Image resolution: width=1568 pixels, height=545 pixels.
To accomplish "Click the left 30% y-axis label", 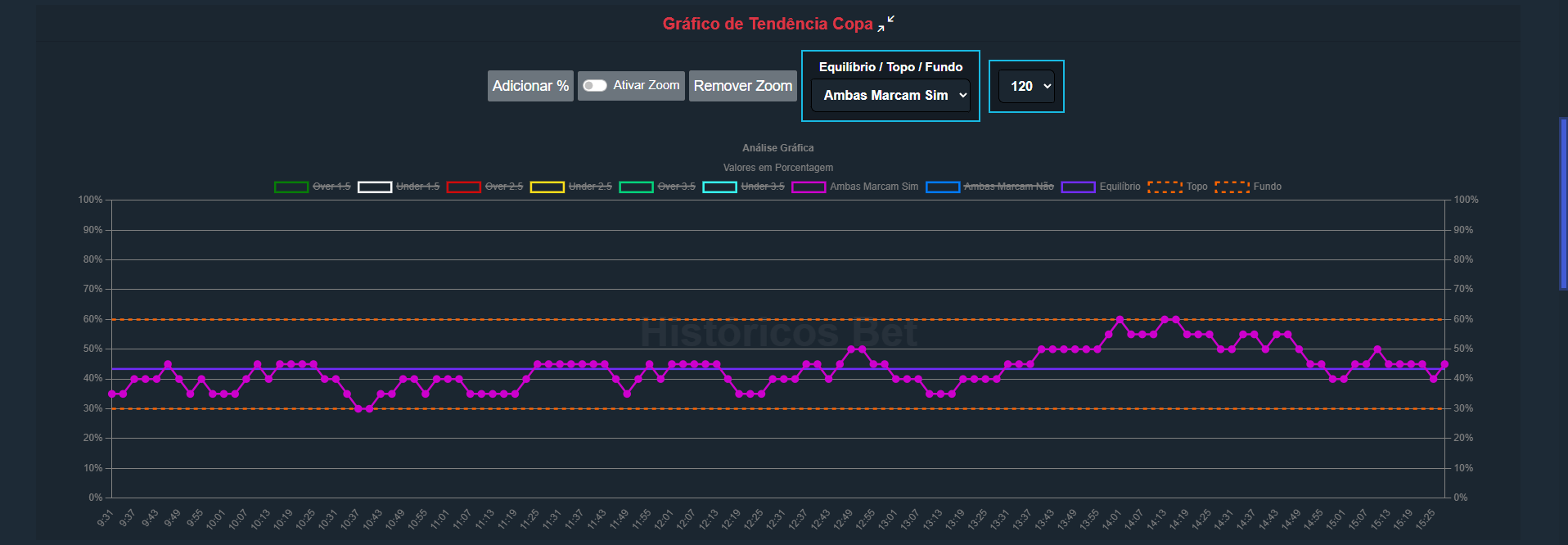I will pos(92,408).
